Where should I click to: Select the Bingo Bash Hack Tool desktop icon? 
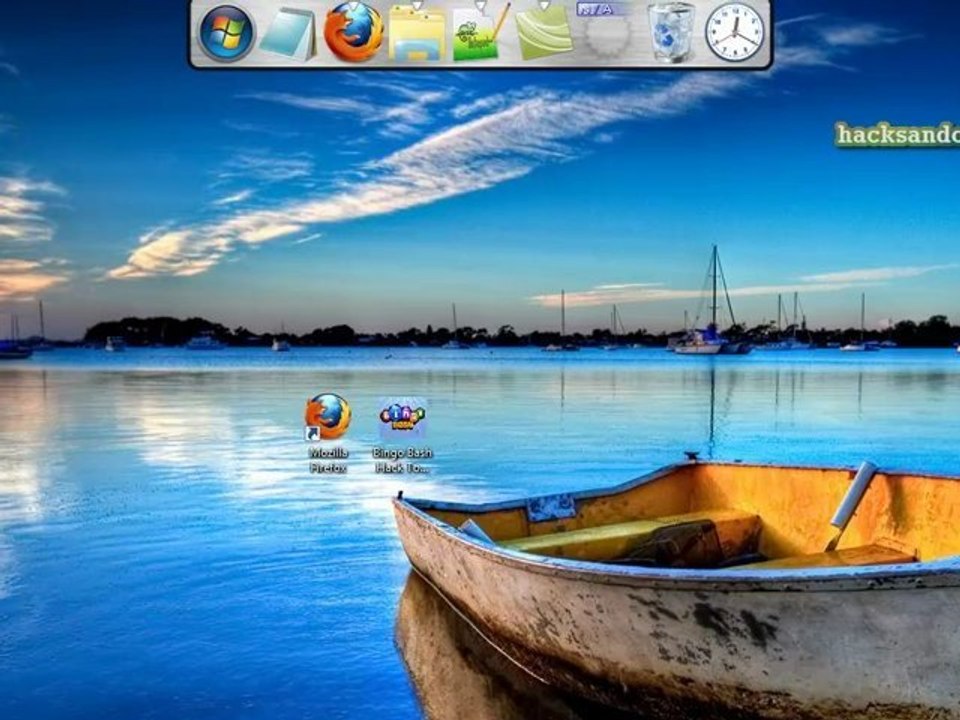(403, 418)
